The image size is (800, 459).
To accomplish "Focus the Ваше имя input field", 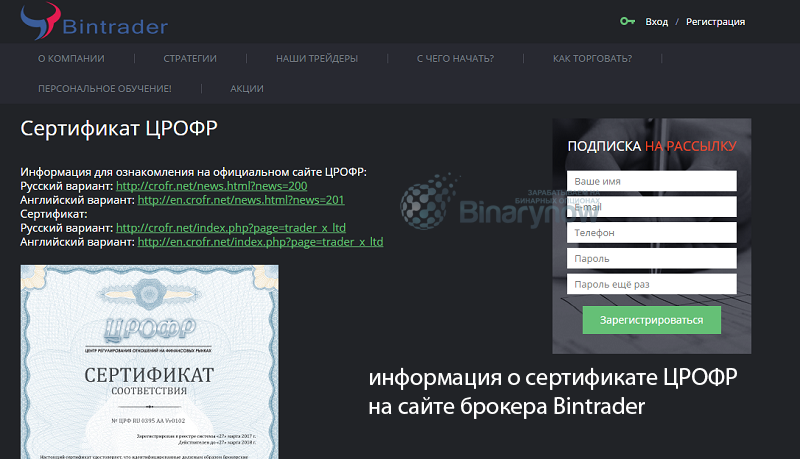I will [652, 181].
